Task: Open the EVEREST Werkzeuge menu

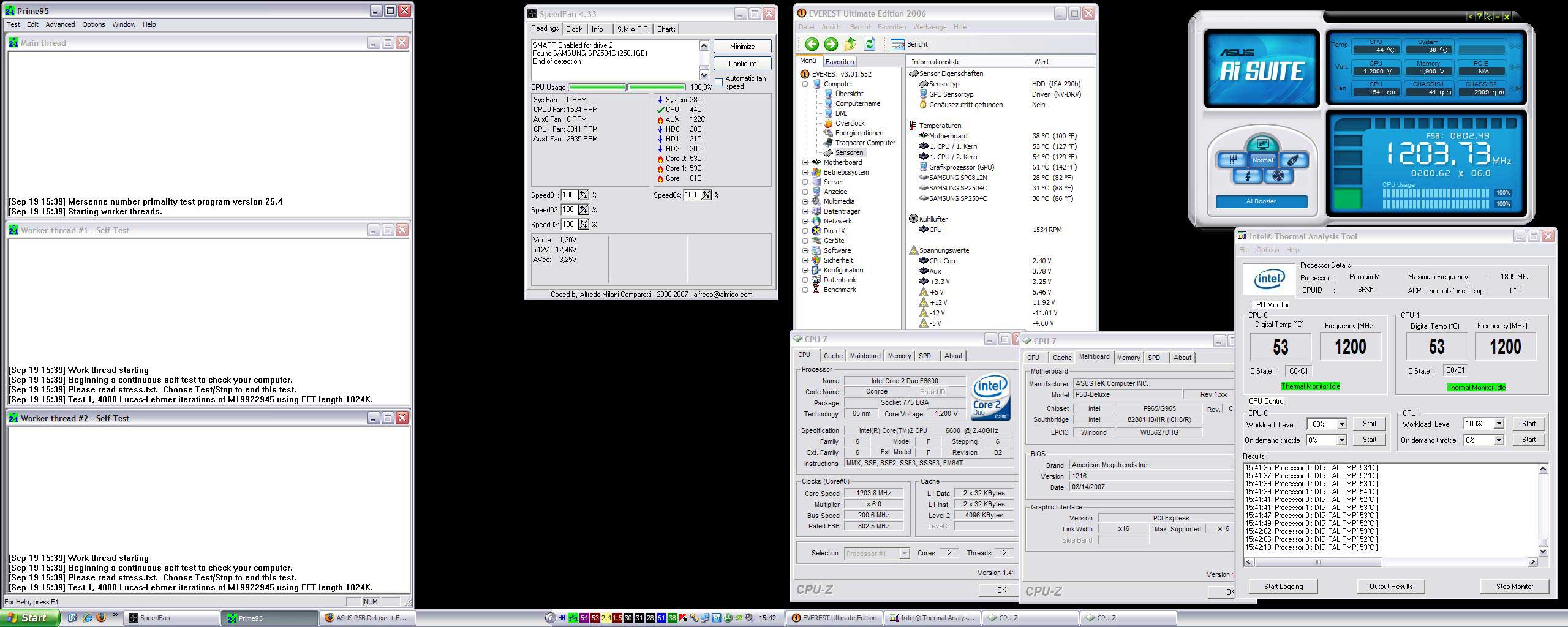Action: [x=930, y=27]
